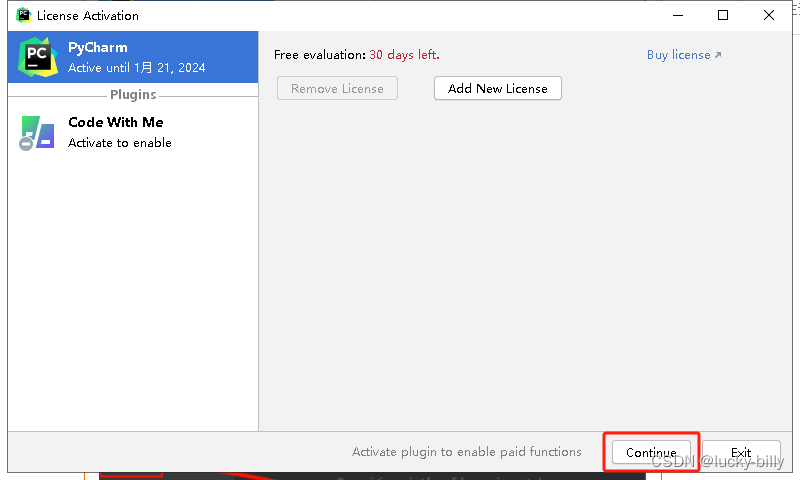
Task: Click the PyCharm logo icon in sidebar
Action: tap(38, 57)
